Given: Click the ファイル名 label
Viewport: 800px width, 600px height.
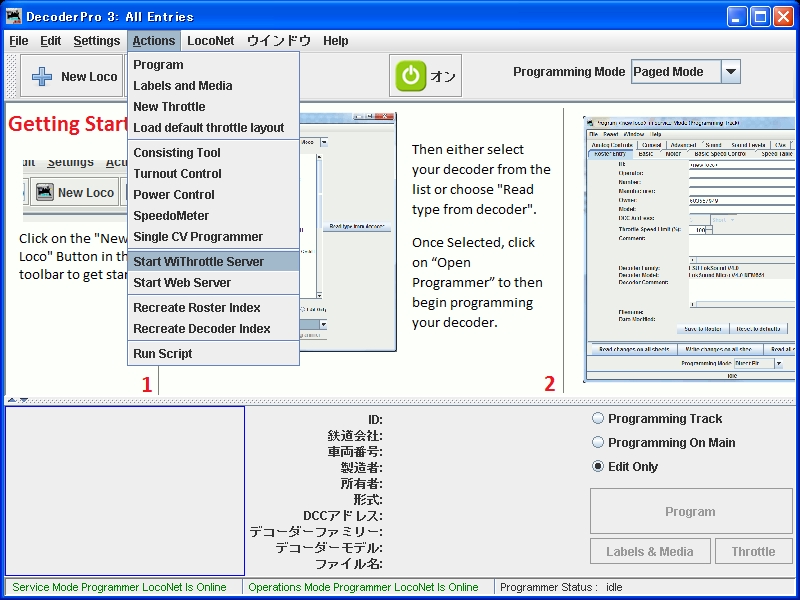Looking at the screenshot, I should coord(348,564).
